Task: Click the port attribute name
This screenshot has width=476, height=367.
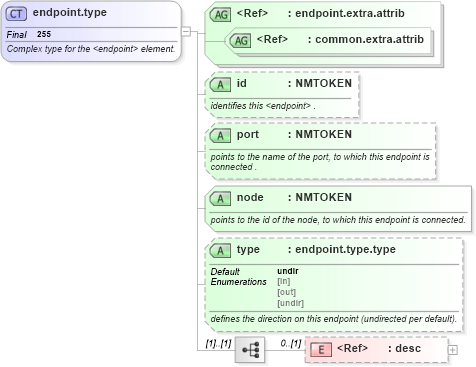Action: (x=248, y=135)
